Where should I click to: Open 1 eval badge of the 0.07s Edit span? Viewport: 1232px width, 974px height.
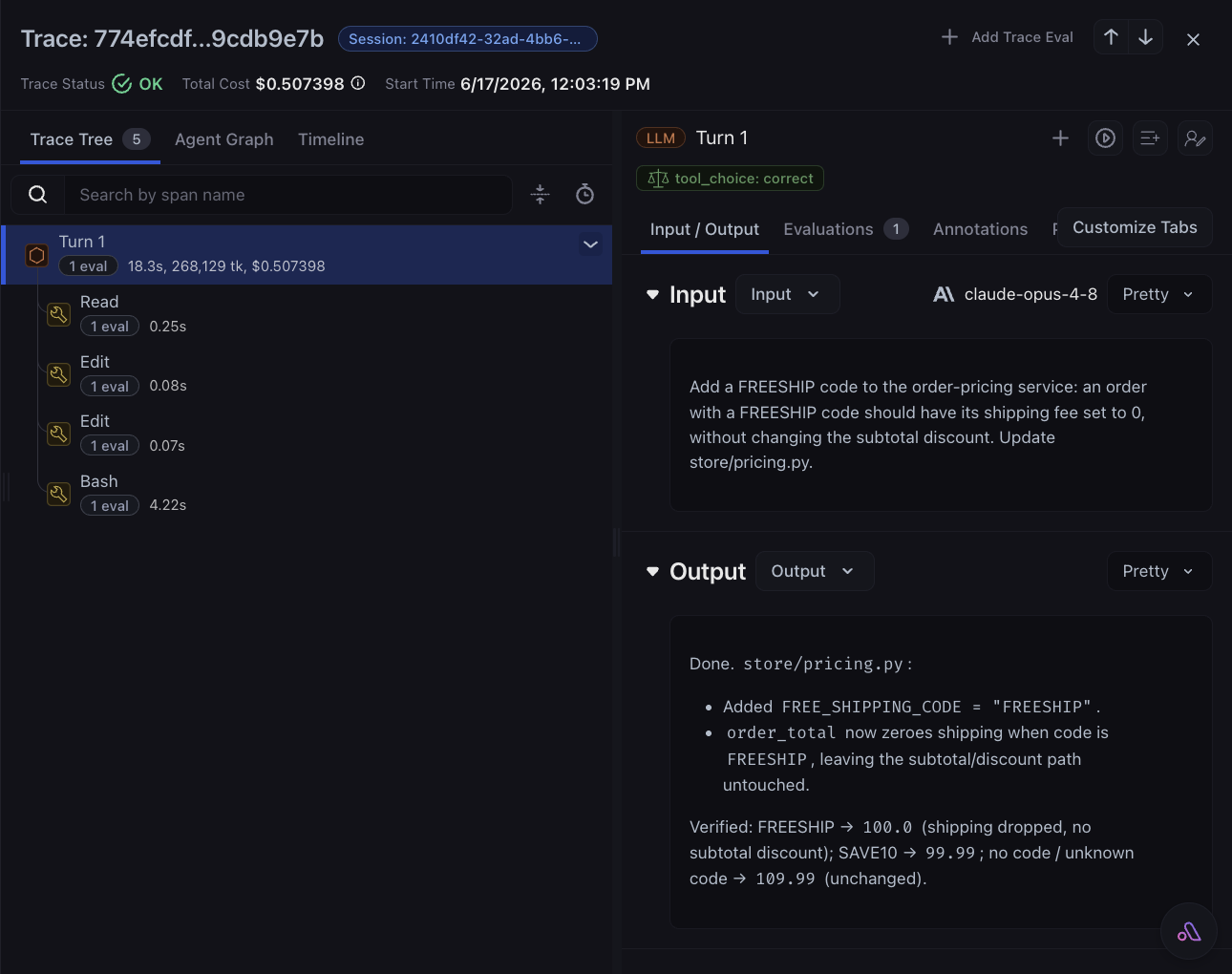[110, 446]
